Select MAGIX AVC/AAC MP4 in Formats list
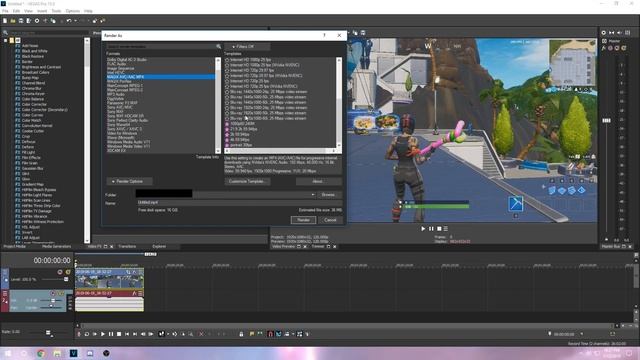Viewport: 640px width, 360px height. point(160,77)
